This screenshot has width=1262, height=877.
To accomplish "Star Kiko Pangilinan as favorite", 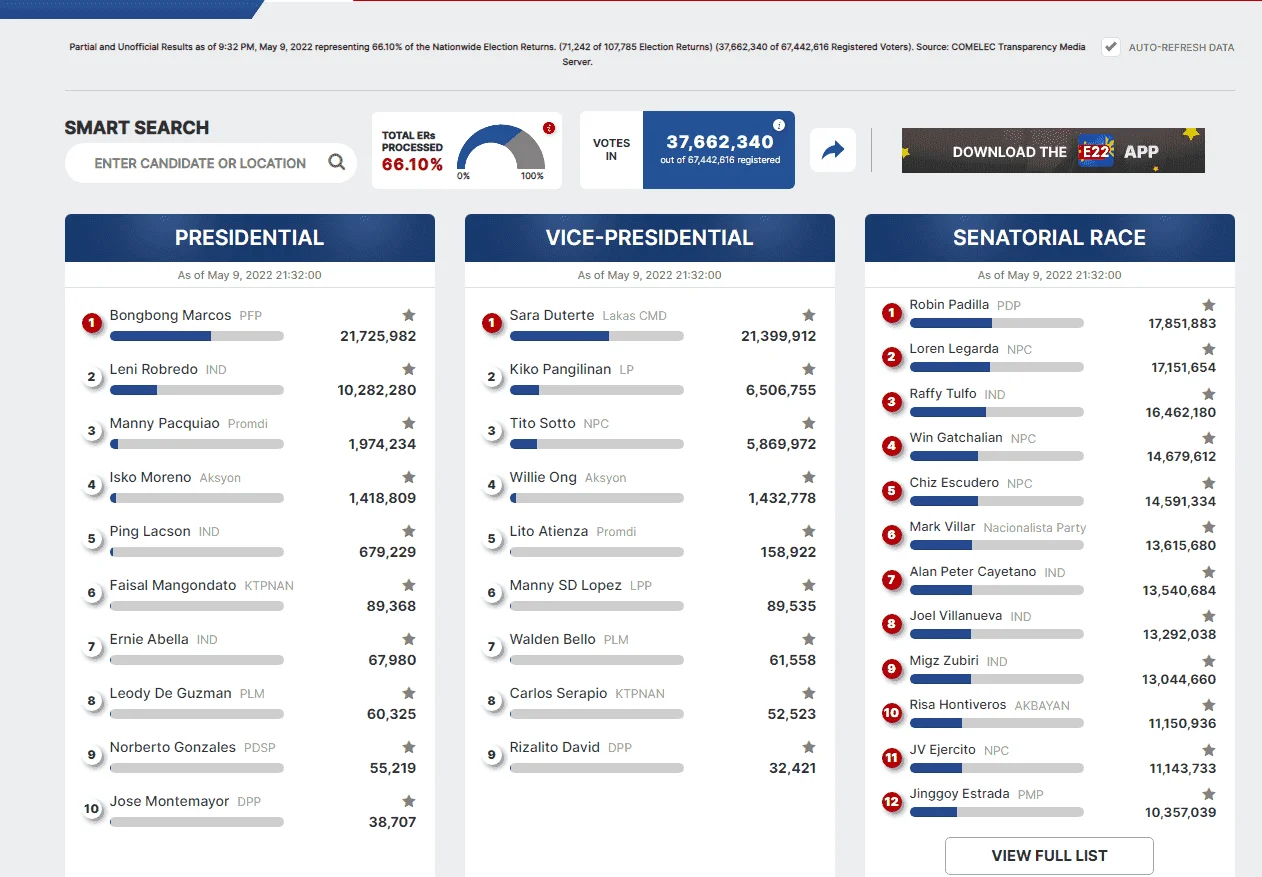I will coord(809,369).
